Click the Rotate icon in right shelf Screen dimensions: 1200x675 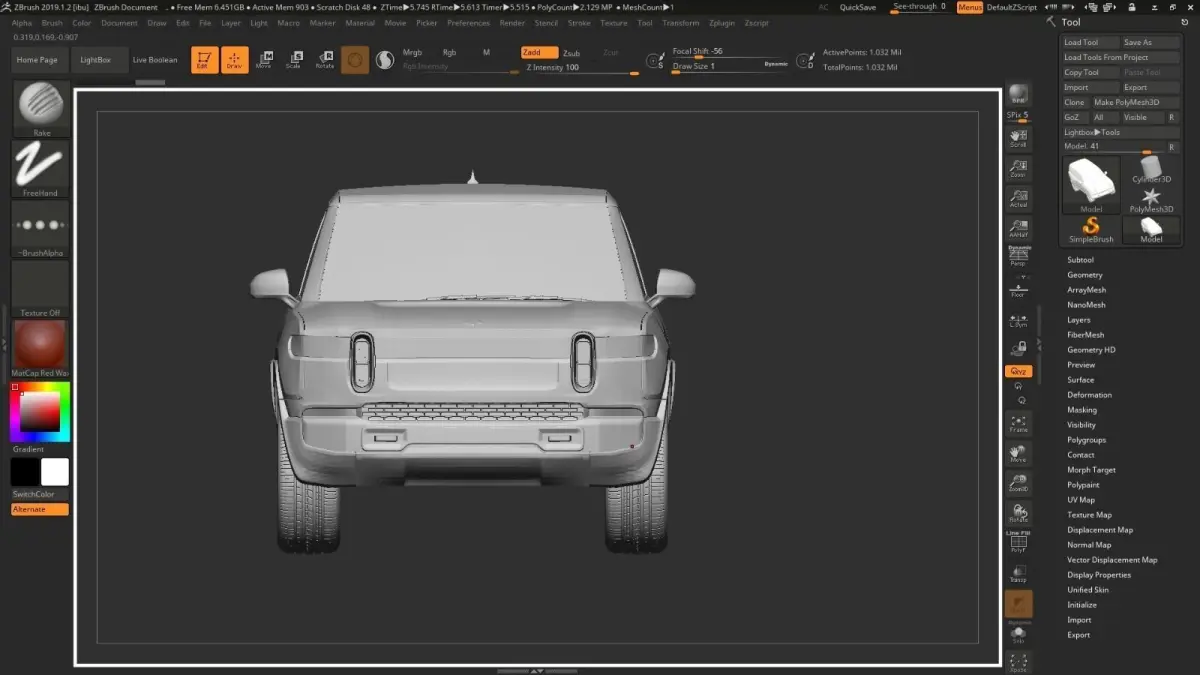1018,513
